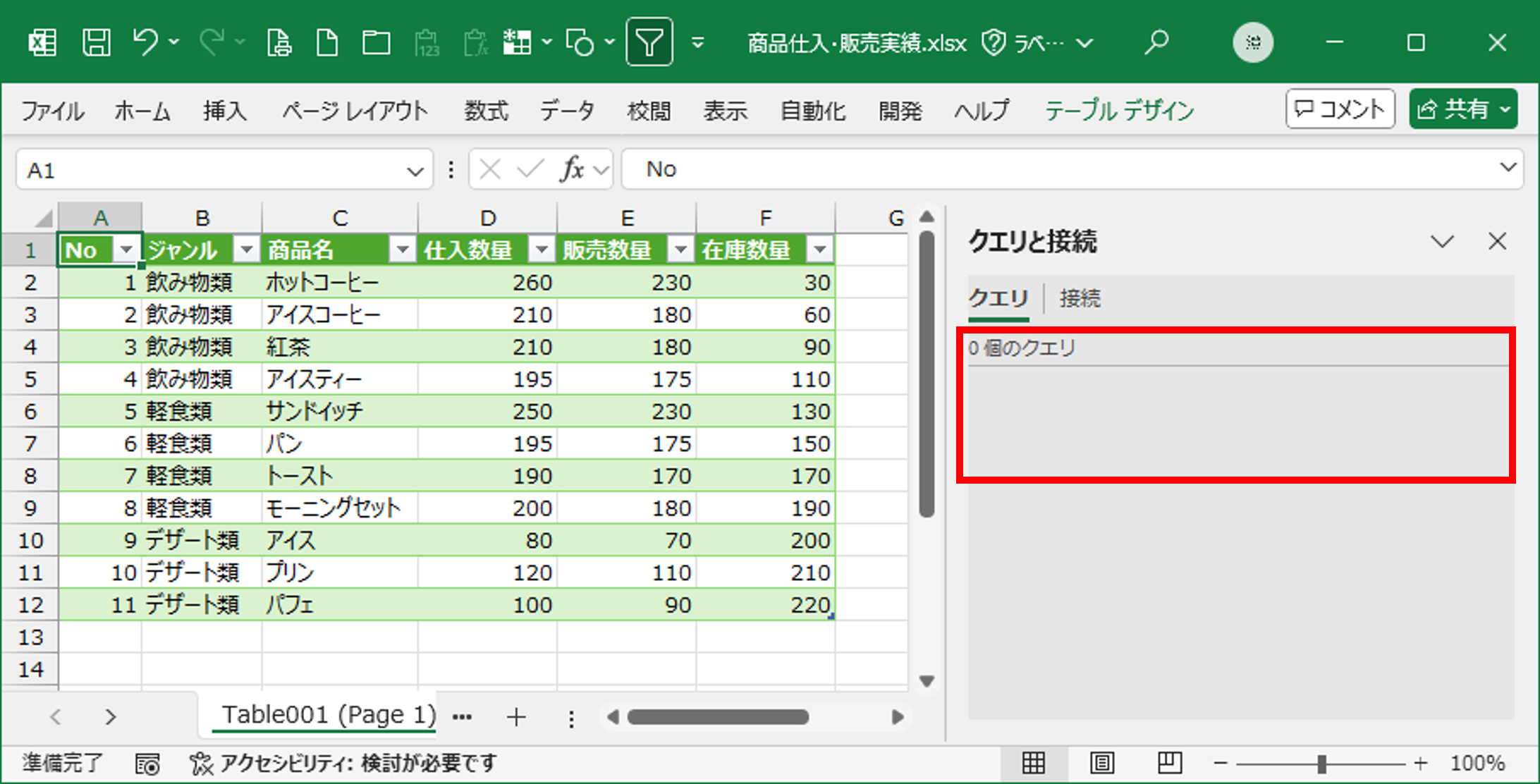Click the Filter funnel icon in toolbar

tap(649, 43)
